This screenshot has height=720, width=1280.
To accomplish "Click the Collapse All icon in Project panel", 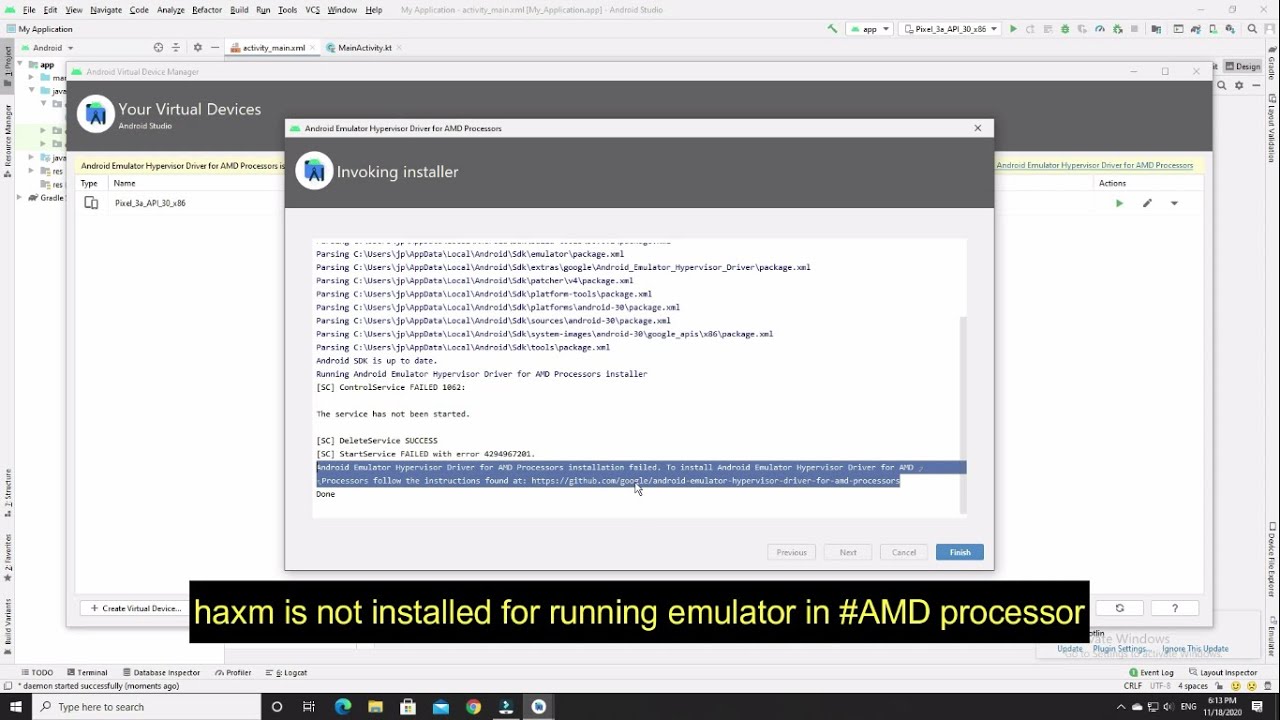I will (176, 47).
